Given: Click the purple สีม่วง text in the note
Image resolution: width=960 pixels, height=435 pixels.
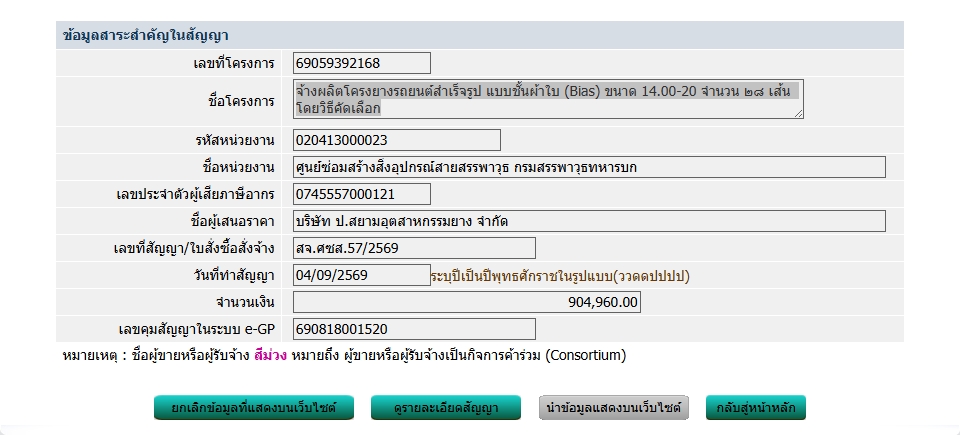Looking at the screenshot, I should (x=270, y=355).
